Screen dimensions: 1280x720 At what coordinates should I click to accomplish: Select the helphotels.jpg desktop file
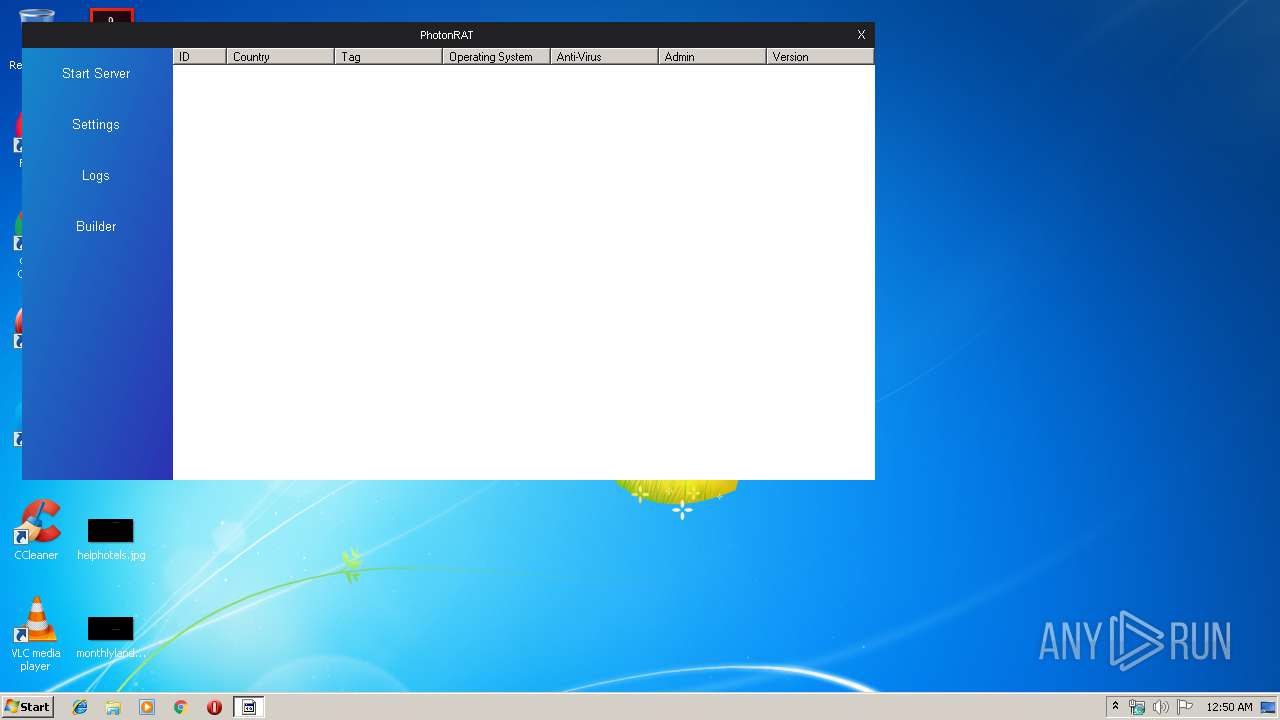coord(111,538)
